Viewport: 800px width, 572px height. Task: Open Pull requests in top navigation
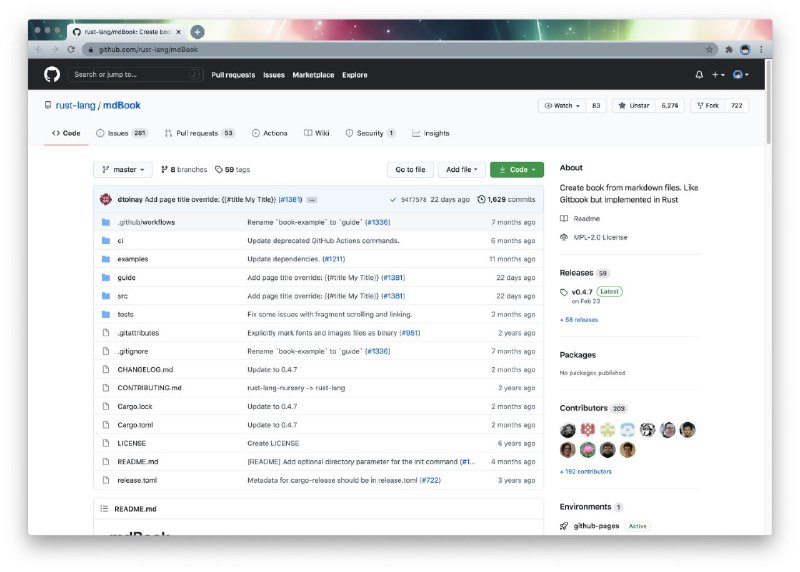click(233, 75)
